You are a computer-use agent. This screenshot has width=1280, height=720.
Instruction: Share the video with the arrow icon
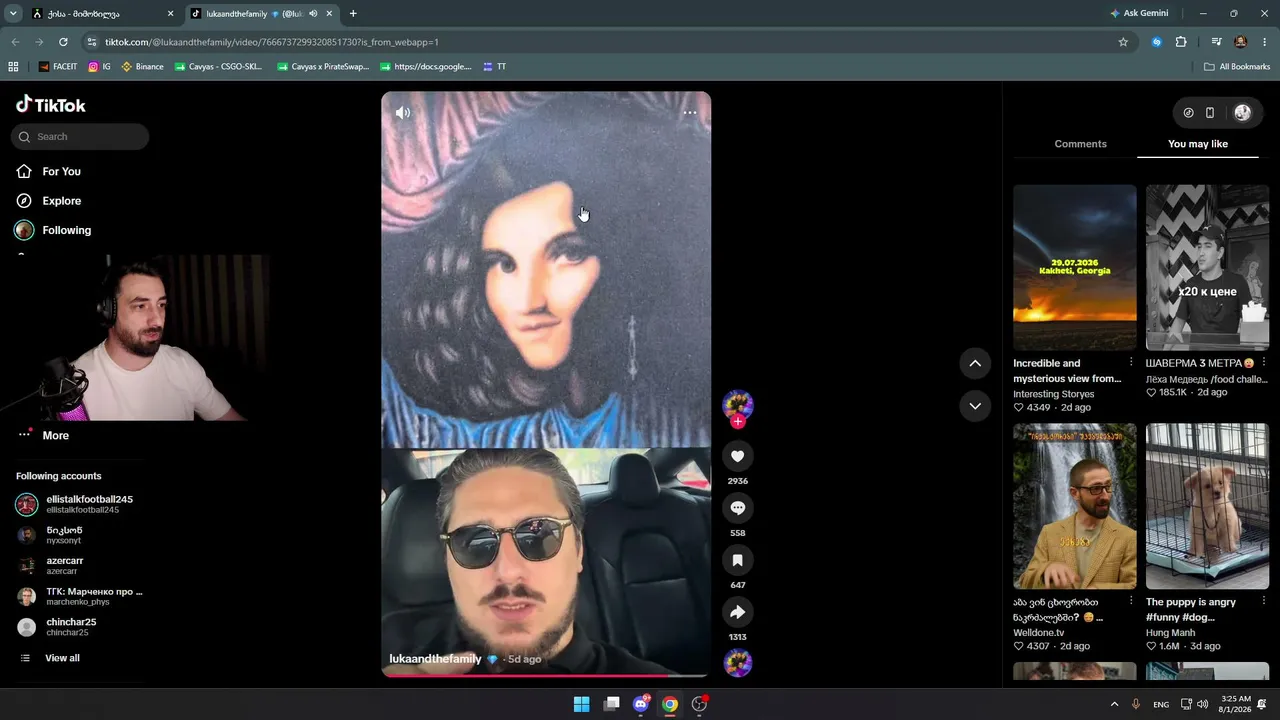click(x=738, y=612)
